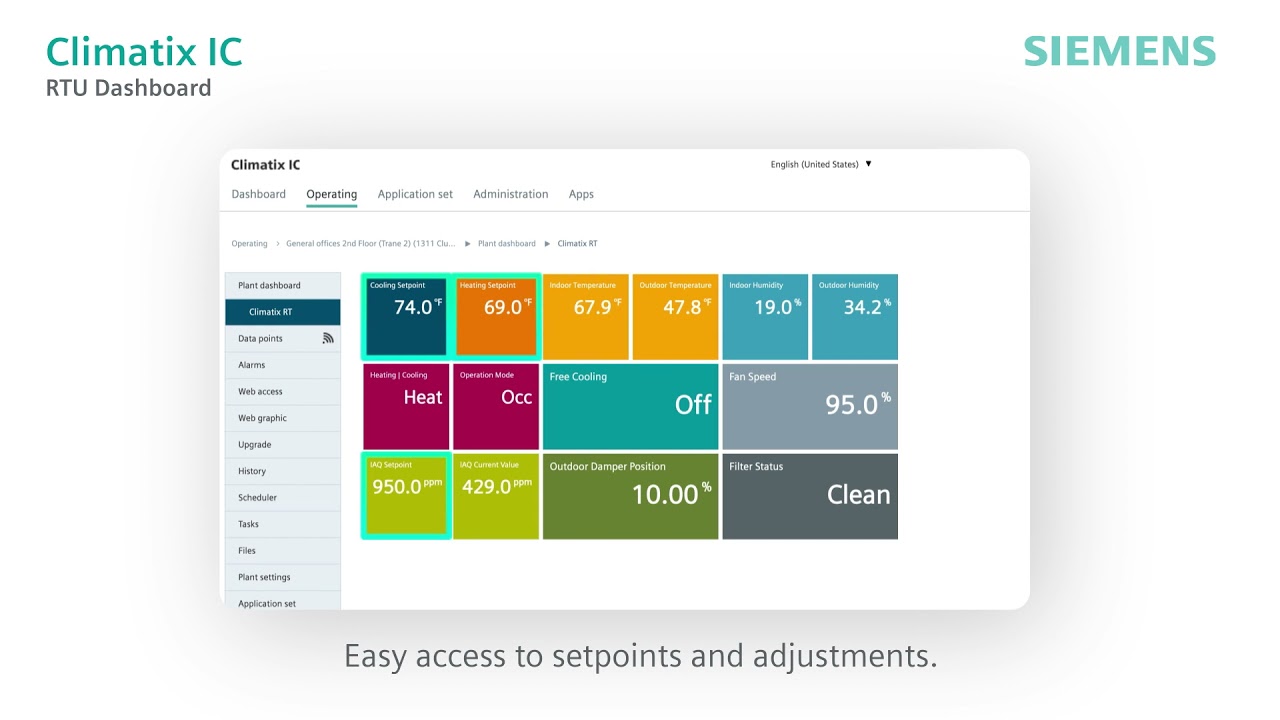Click the IAQ Current Value 429.0 tile

coord(496,496)
